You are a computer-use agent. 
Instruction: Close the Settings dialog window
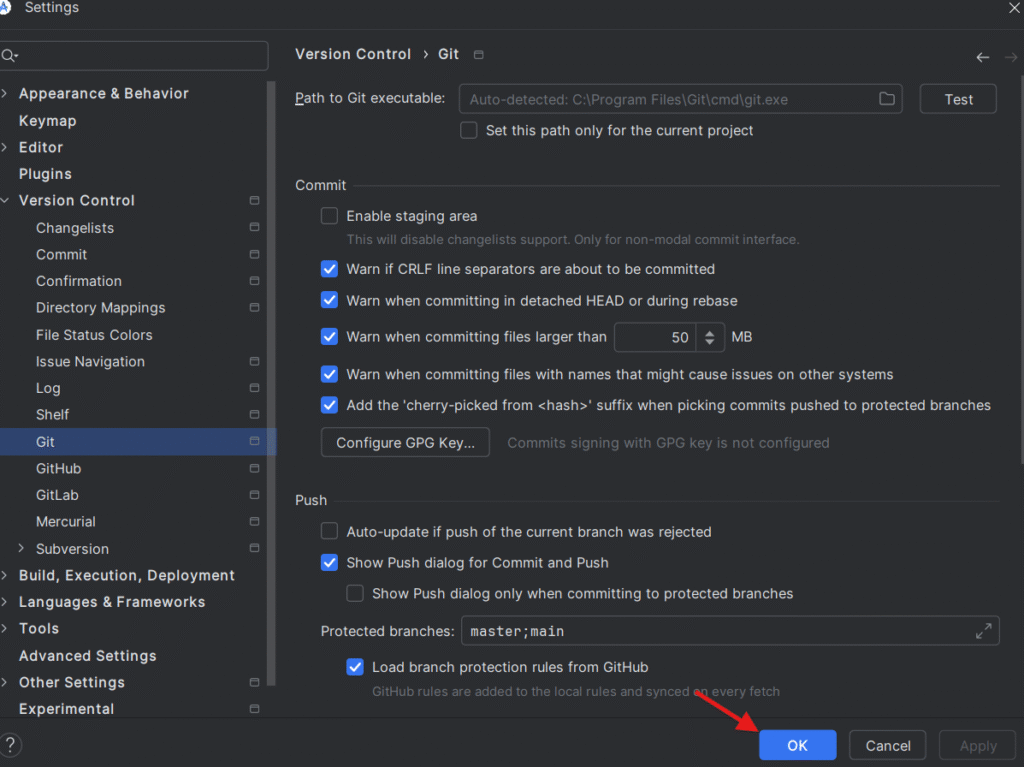[1014, 8]
